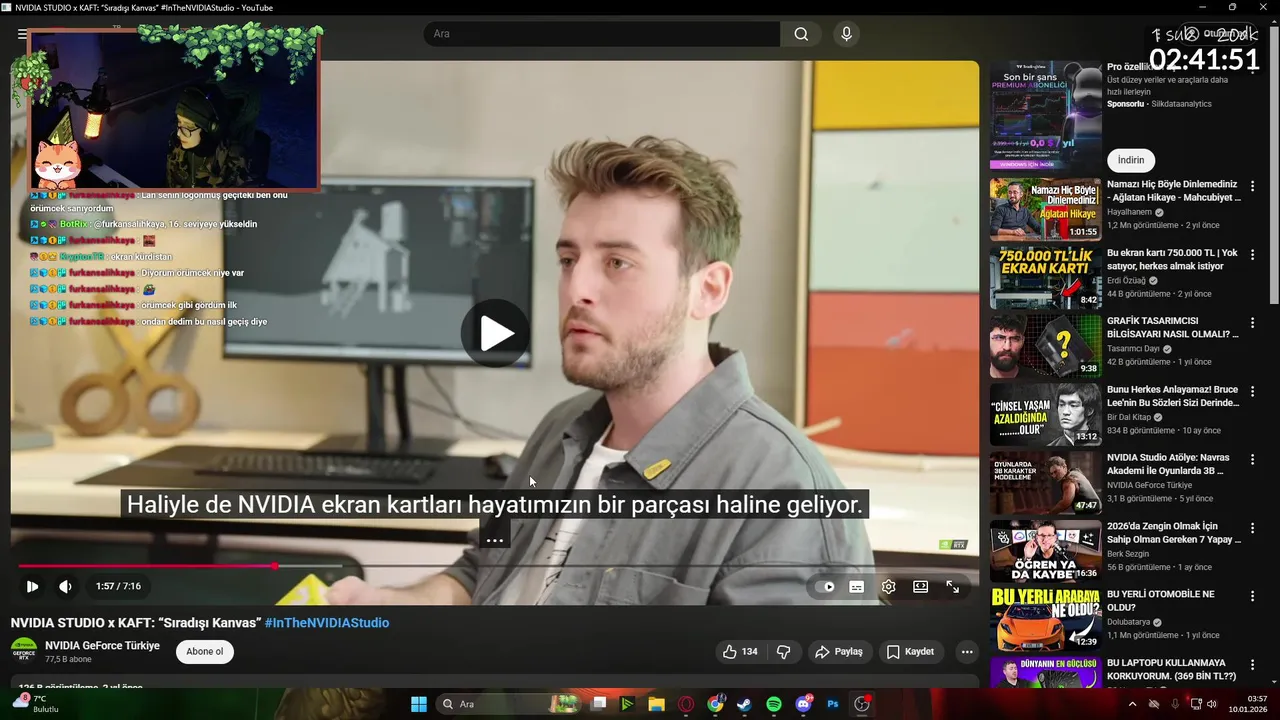Open options for BU YERLİ OTOMOBİLE video
The image size is (1280, 720).
click(1252, 596)
